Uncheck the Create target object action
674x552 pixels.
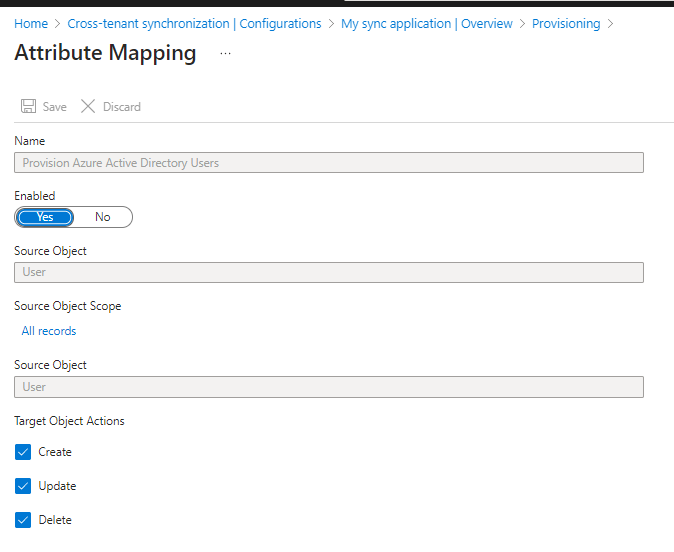pyautogui.click(x=24, y=452)
